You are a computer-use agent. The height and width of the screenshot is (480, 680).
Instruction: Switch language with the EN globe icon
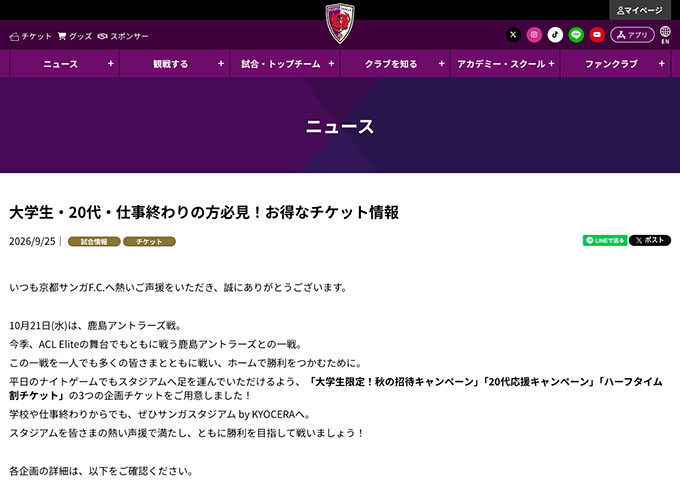coord(665,35)
